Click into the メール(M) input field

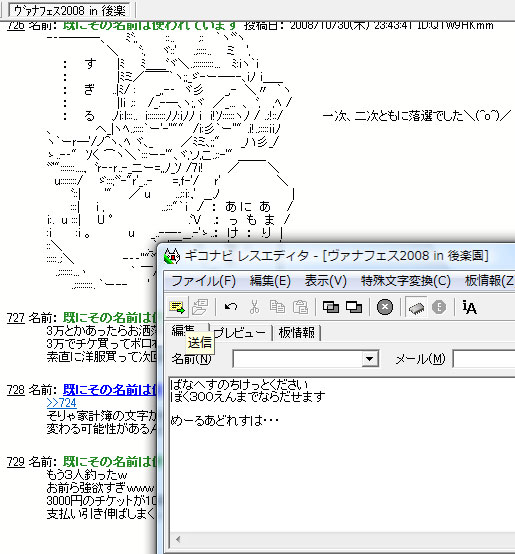point(484,359)
